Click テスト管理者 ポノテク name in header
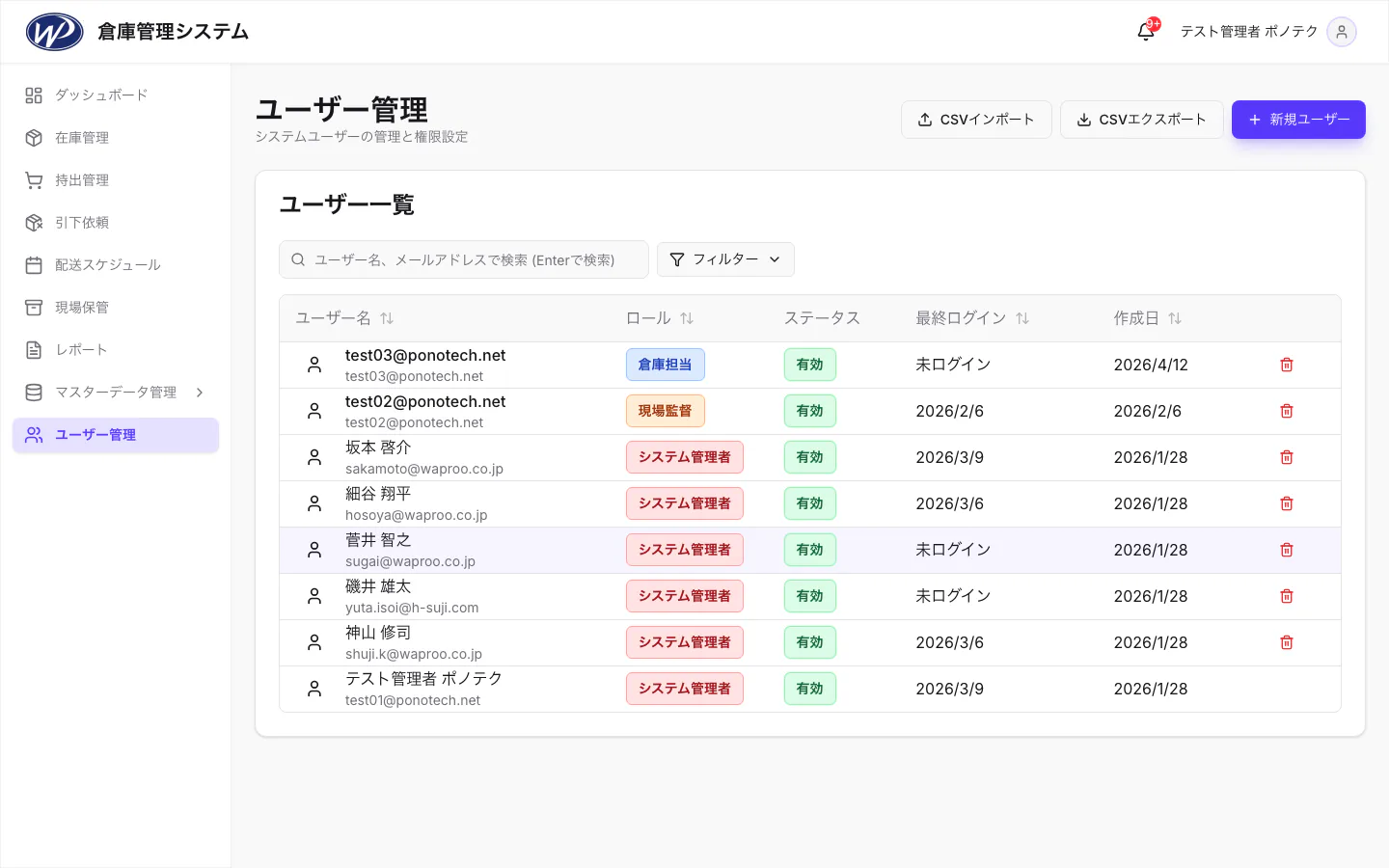1389x868 pixels. [1249, 32]
